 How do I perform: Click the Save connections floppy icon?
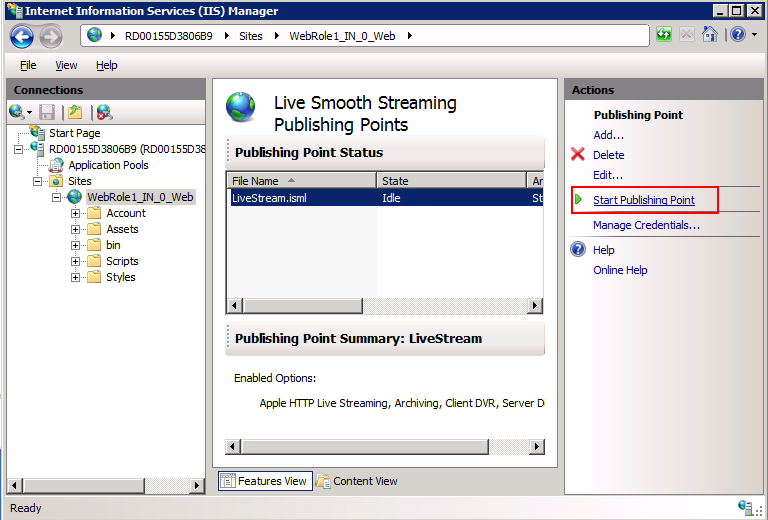[x=47, y=112]
